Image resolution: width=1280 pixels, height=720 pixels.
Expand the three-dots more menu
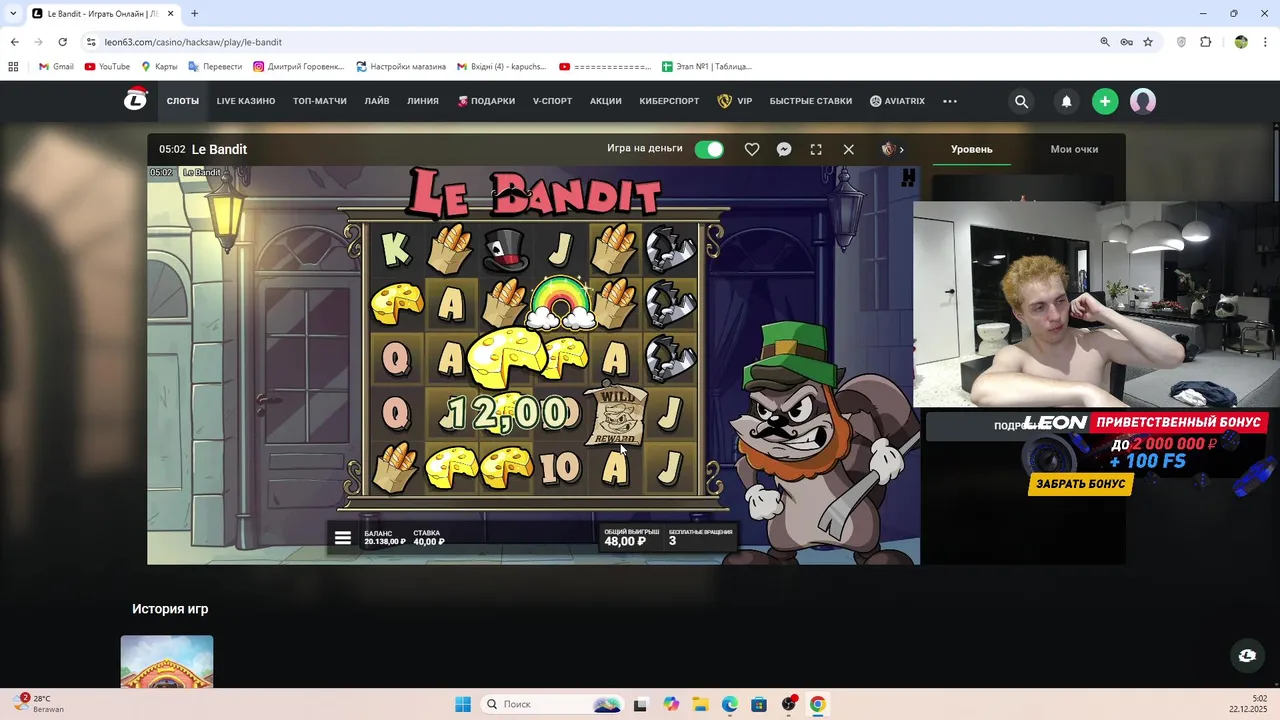tap(950, 101)
